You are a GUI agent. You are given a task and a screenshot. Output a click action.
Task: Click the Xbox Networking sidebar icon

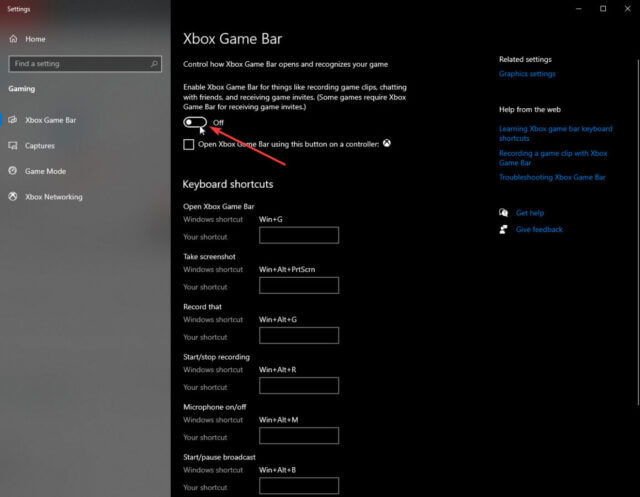tap(14, 197)
